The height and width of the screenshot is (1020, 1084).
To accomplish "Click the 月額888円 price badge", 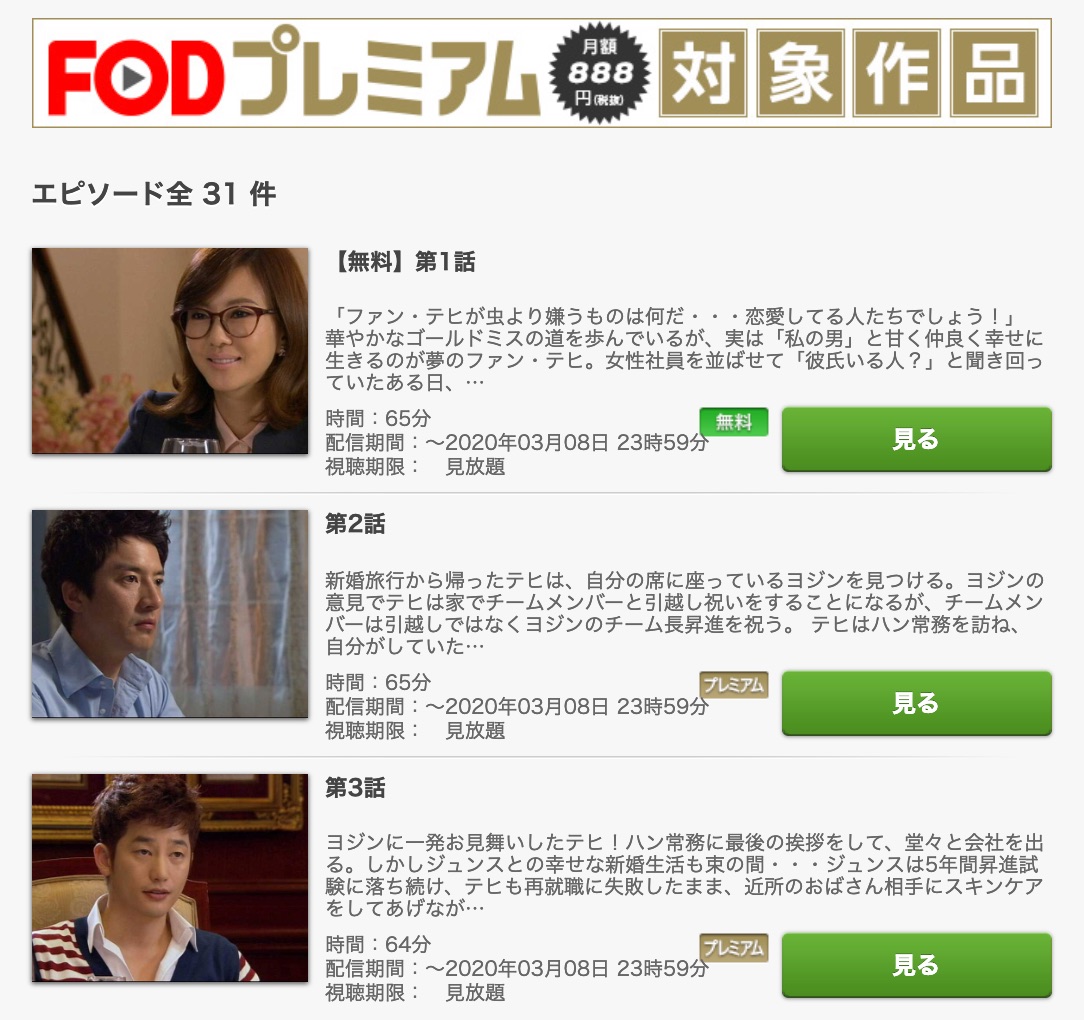I will coord(599,73).
